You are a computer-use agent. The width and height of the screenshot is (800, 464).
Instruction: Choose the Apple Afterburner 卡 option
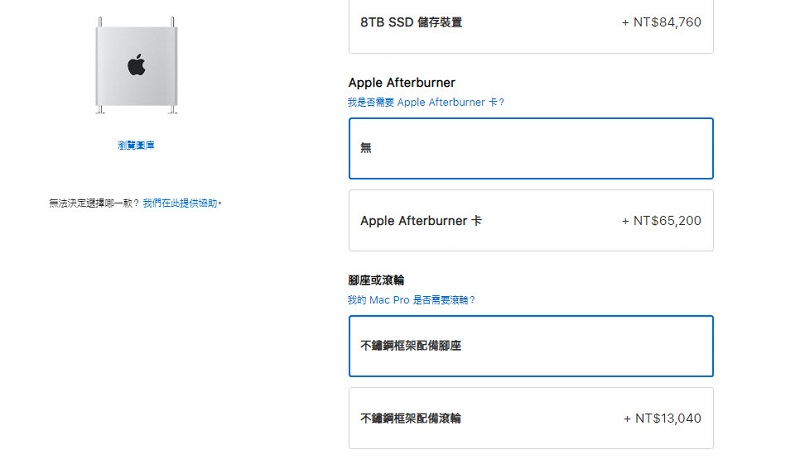point(531,220)
